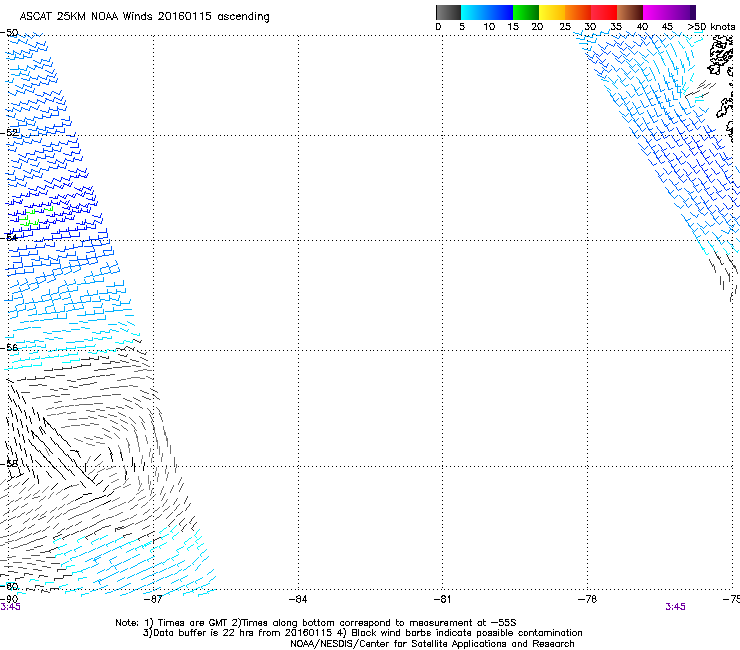Select the brown 35-40 knots color segment

coord(630,12)
